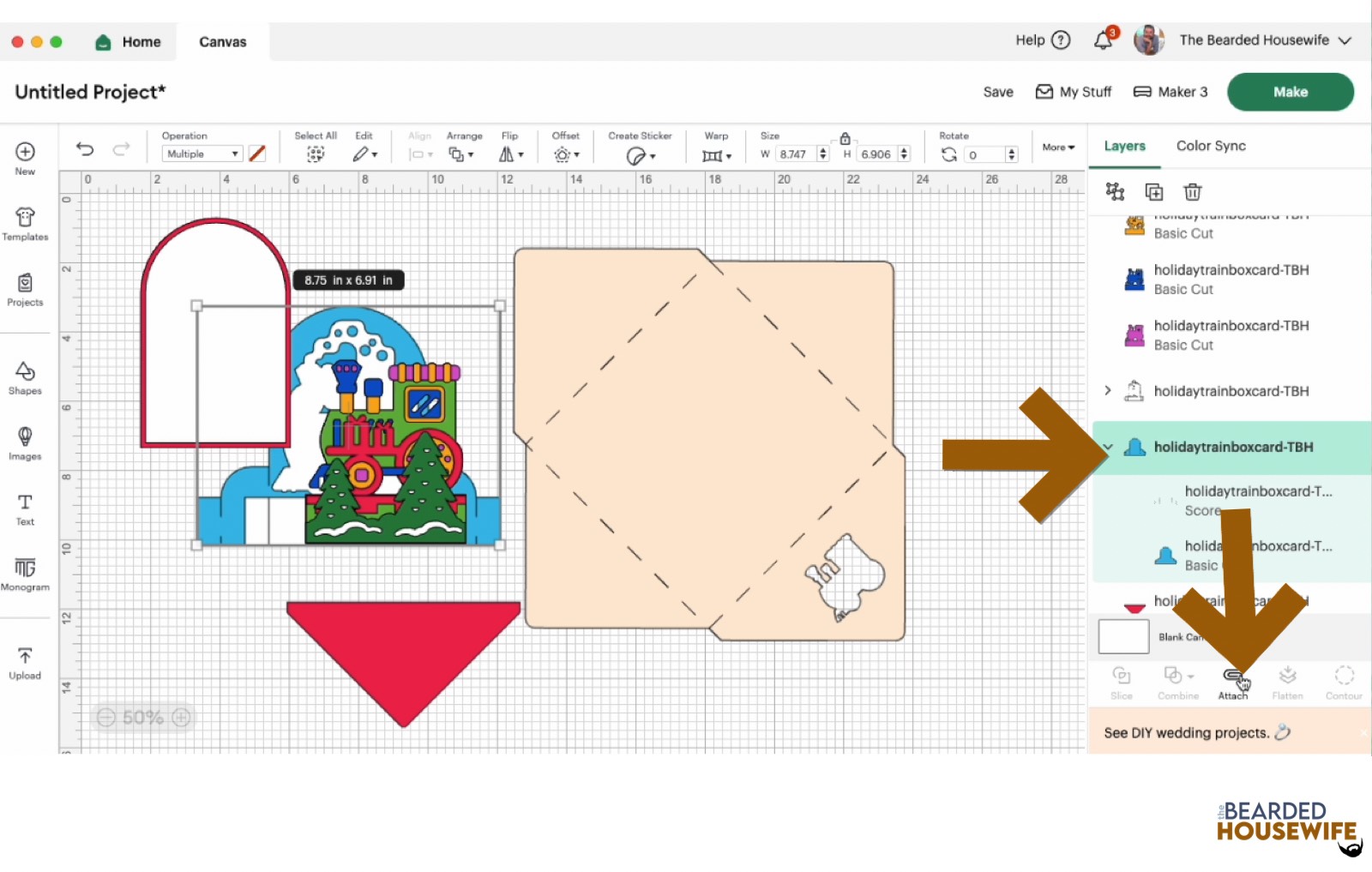Image resolution: width=1372 pixels, height=872 pixels.
Task: Click the width size field
Action: point(797,154)
